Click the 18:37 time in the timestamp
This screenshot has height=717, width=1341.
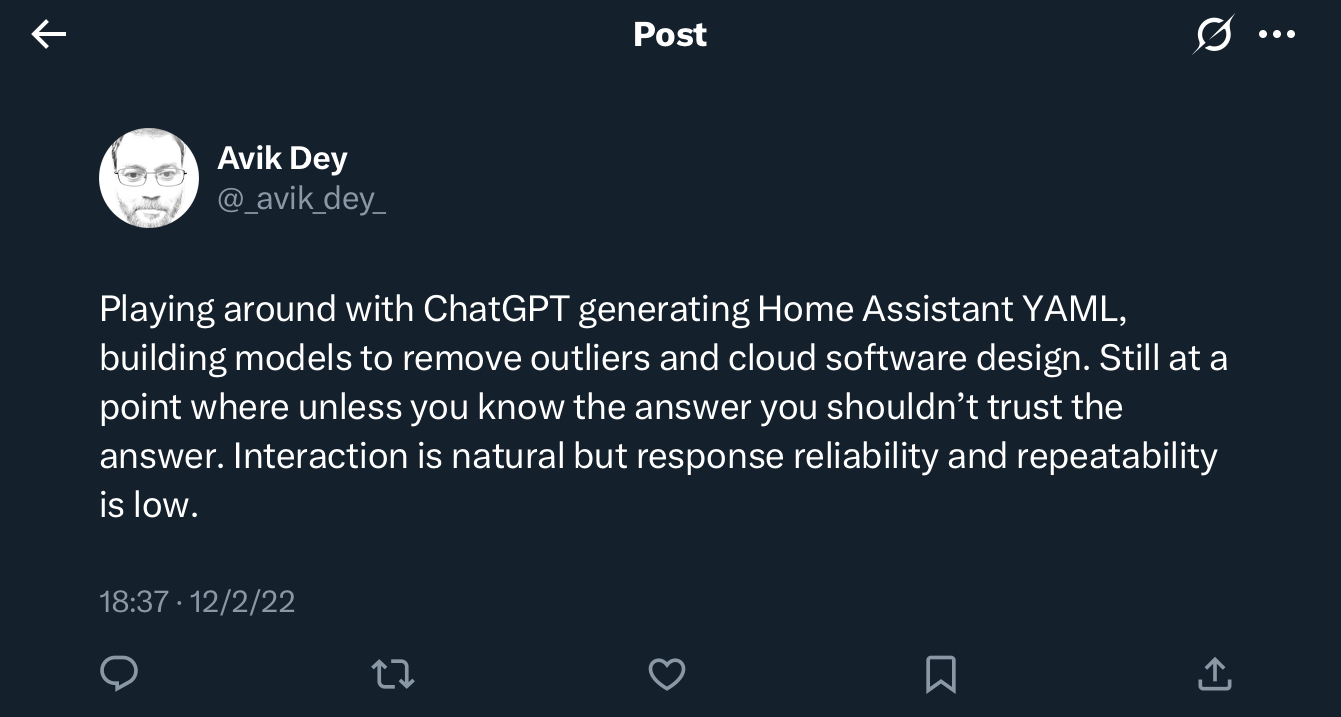(133, 601)
